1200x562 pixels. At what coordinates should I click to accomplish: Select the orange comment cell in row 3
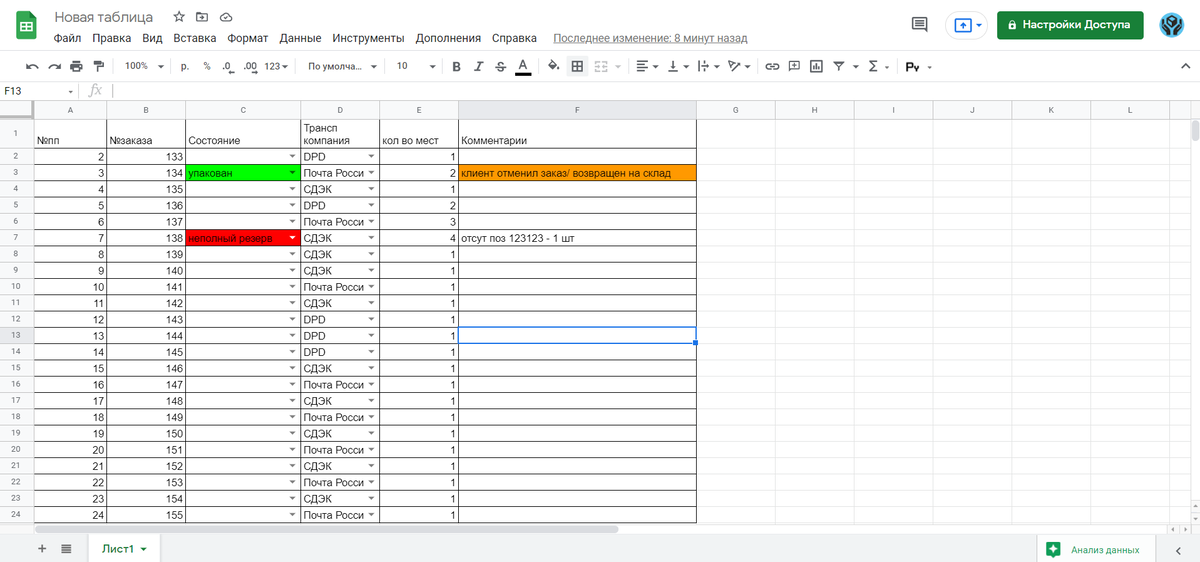[577, 173]
